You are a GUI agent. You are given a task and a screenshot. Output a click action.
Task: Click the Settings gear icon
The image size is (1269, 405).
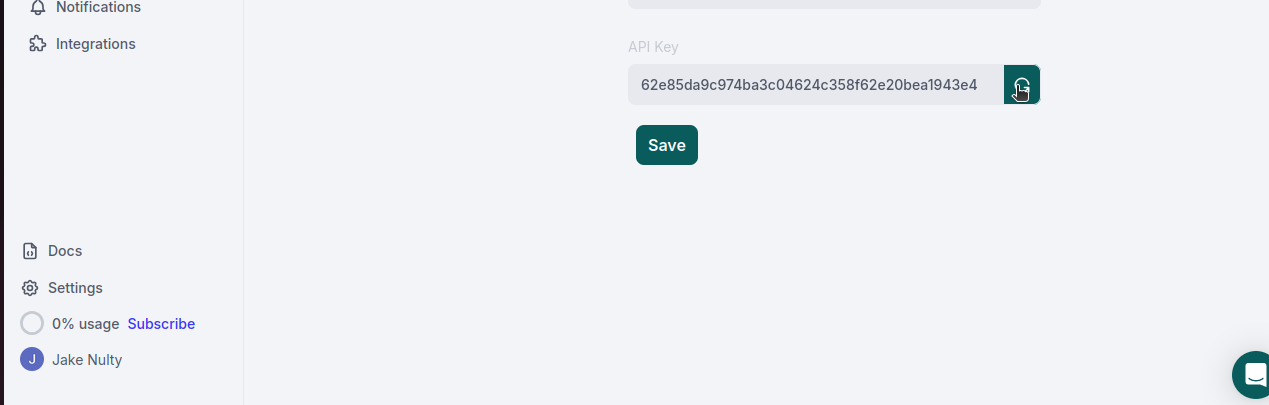click(30, 288)
